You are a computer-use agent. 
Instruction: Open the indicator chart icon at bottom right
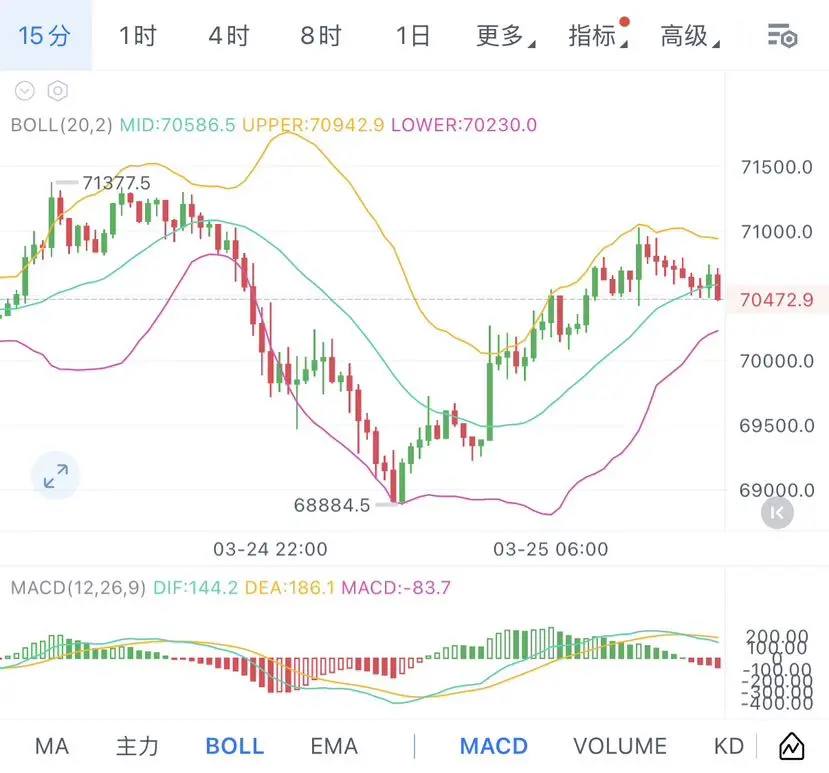point(791,746)
